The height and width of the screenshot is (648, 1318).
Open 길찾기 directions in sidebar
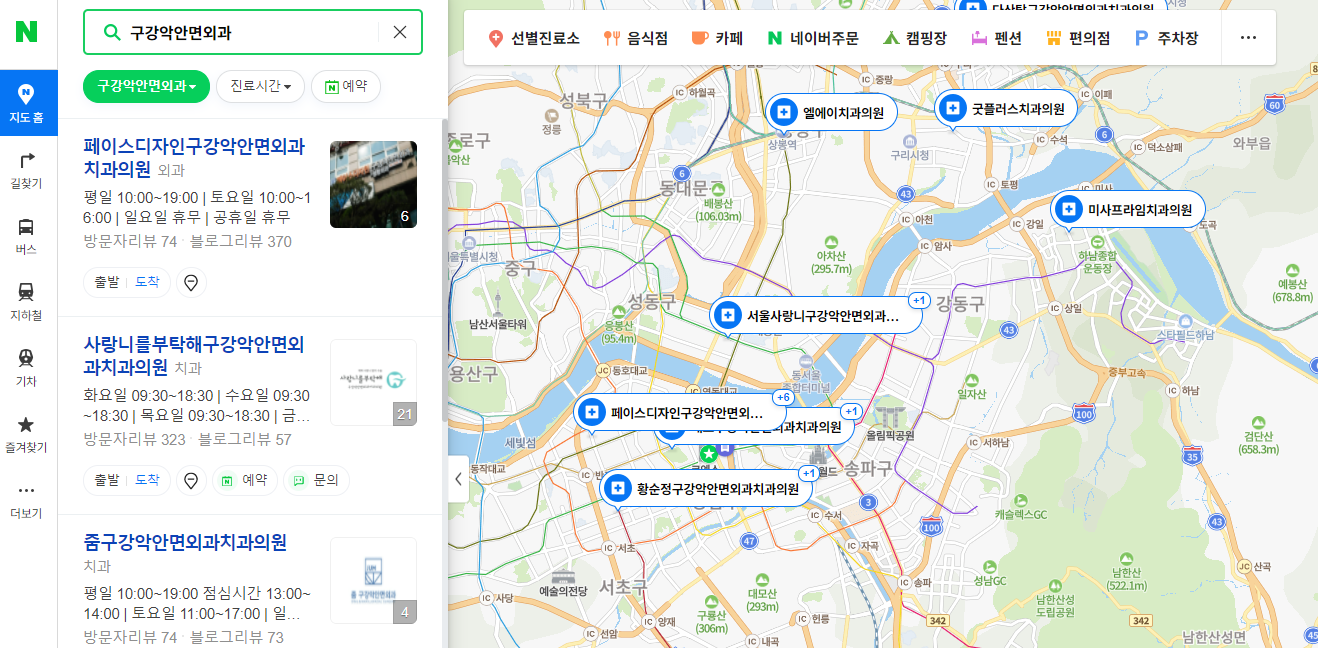click(26, 168)
